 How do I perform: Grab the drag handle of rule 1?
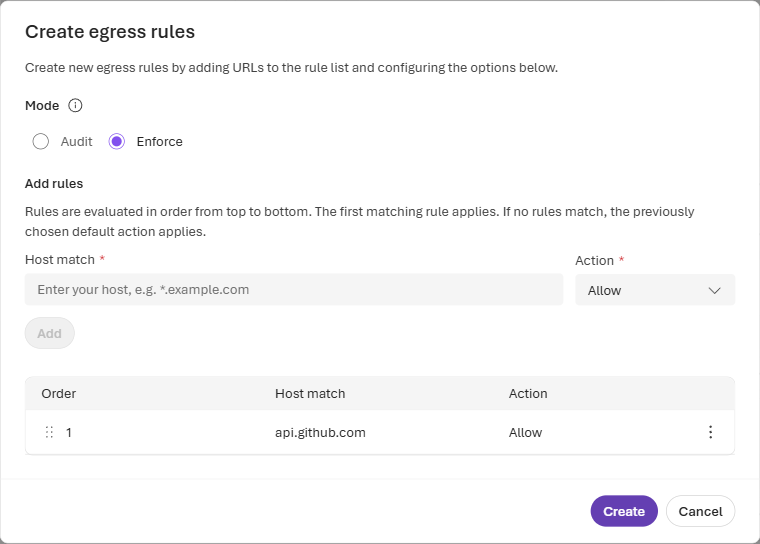tap(49, 432)
